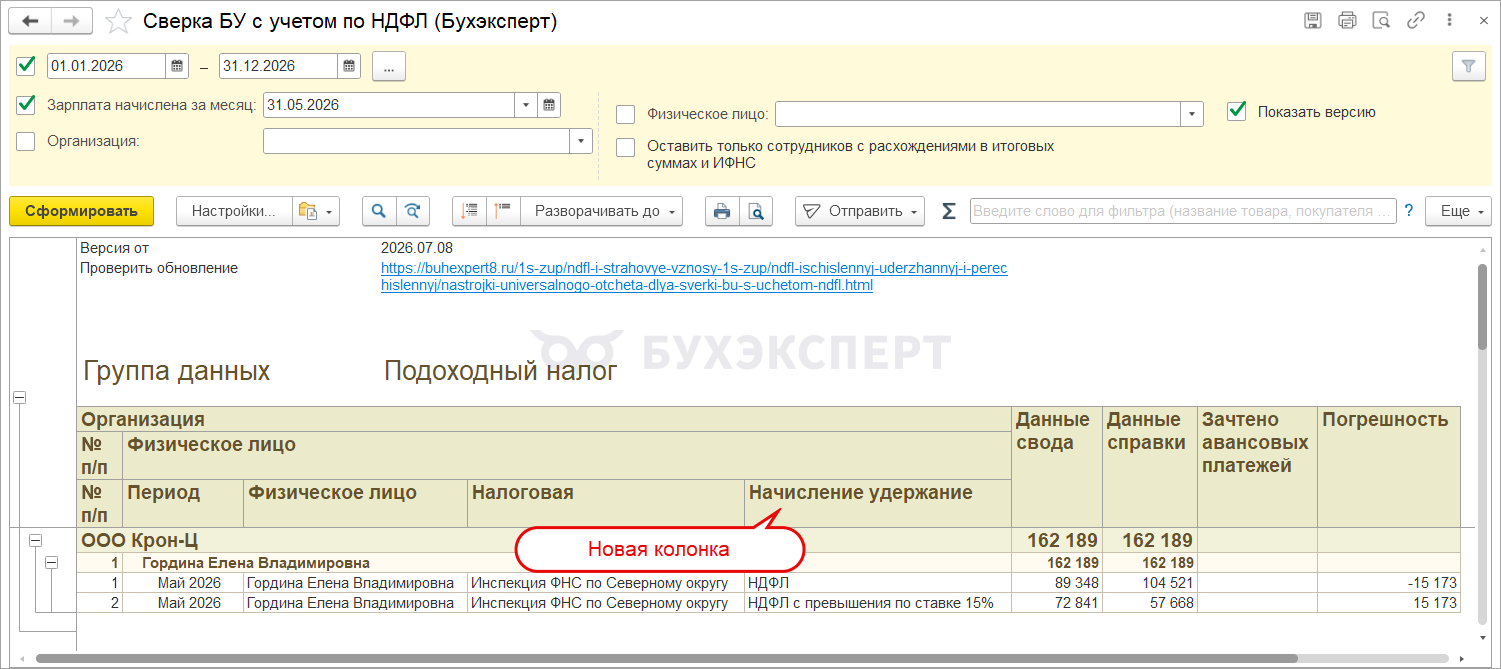
Task: Add report to favorites with the star icon
Action: click(x=118, y=21)
